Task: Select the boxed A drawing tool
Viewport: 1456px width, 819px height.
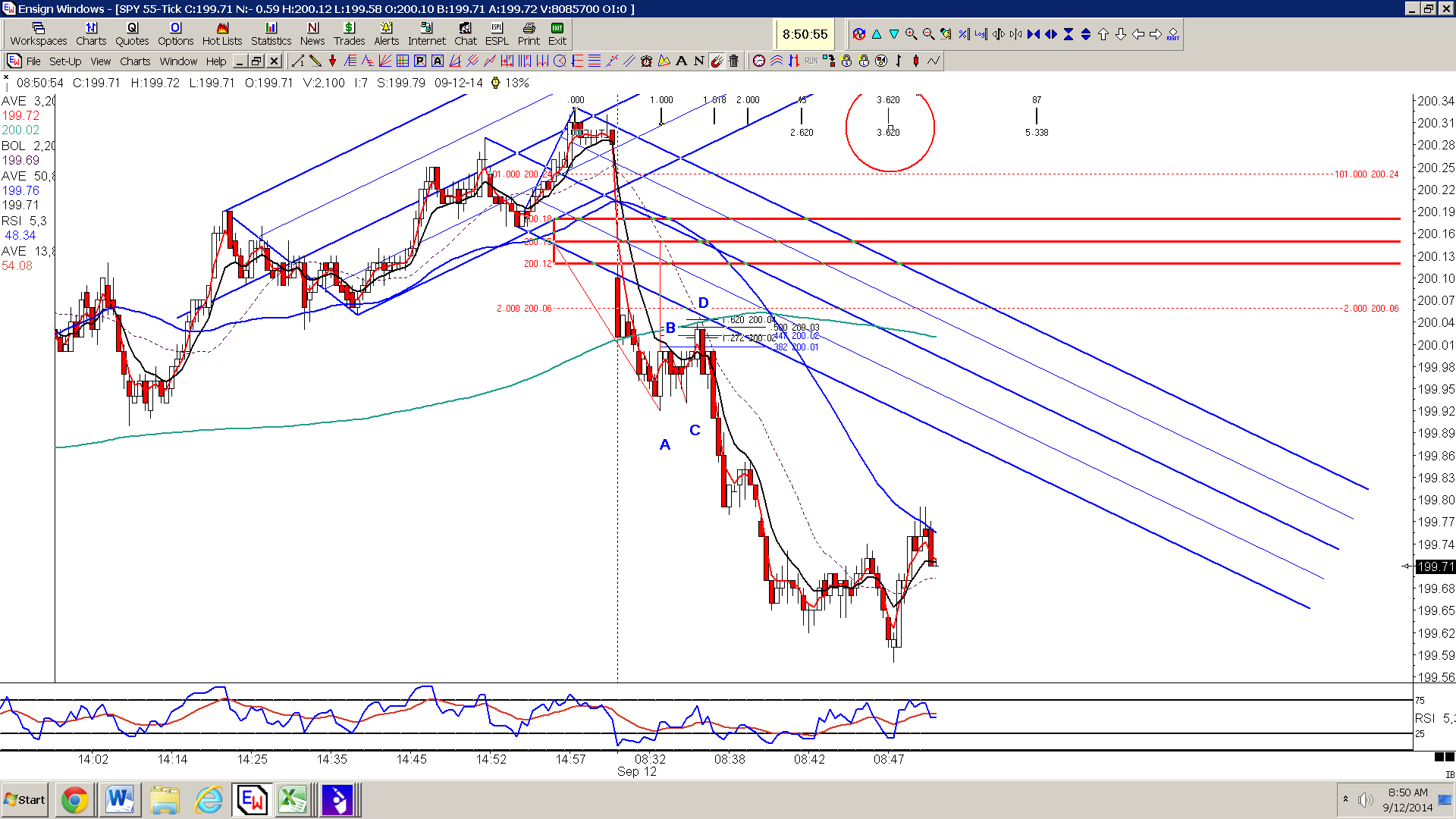Action: click(438, 61)
